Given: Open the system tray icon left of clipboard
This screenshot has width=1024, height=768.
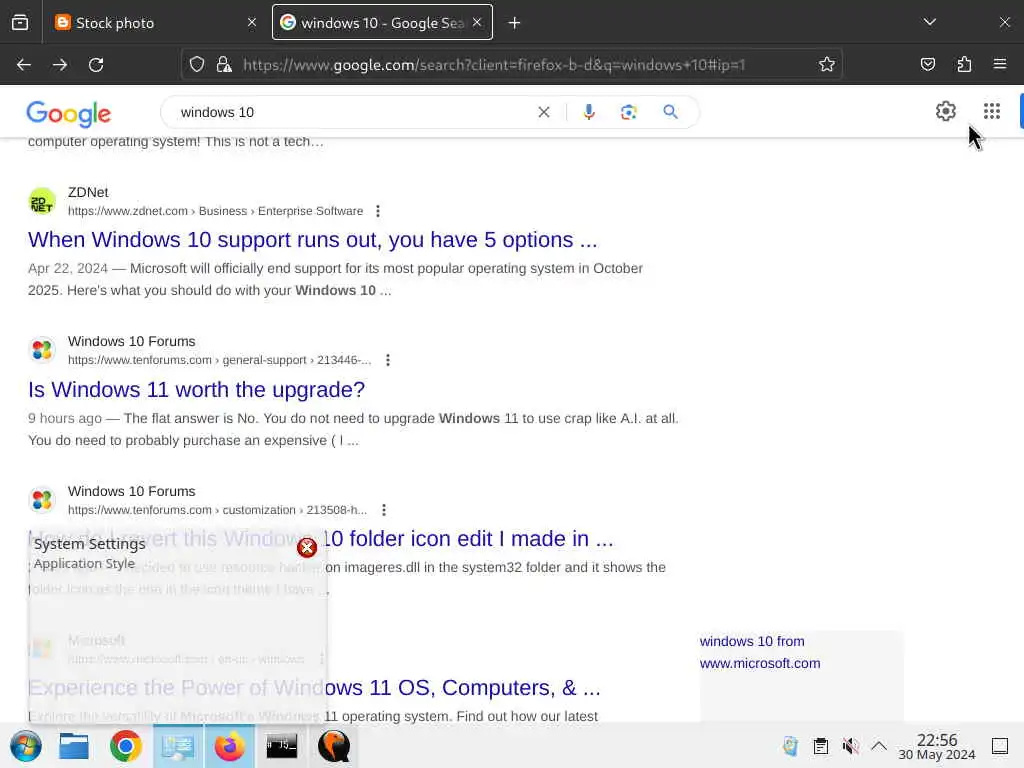Looking at the screenshot, I should point(790,746).
